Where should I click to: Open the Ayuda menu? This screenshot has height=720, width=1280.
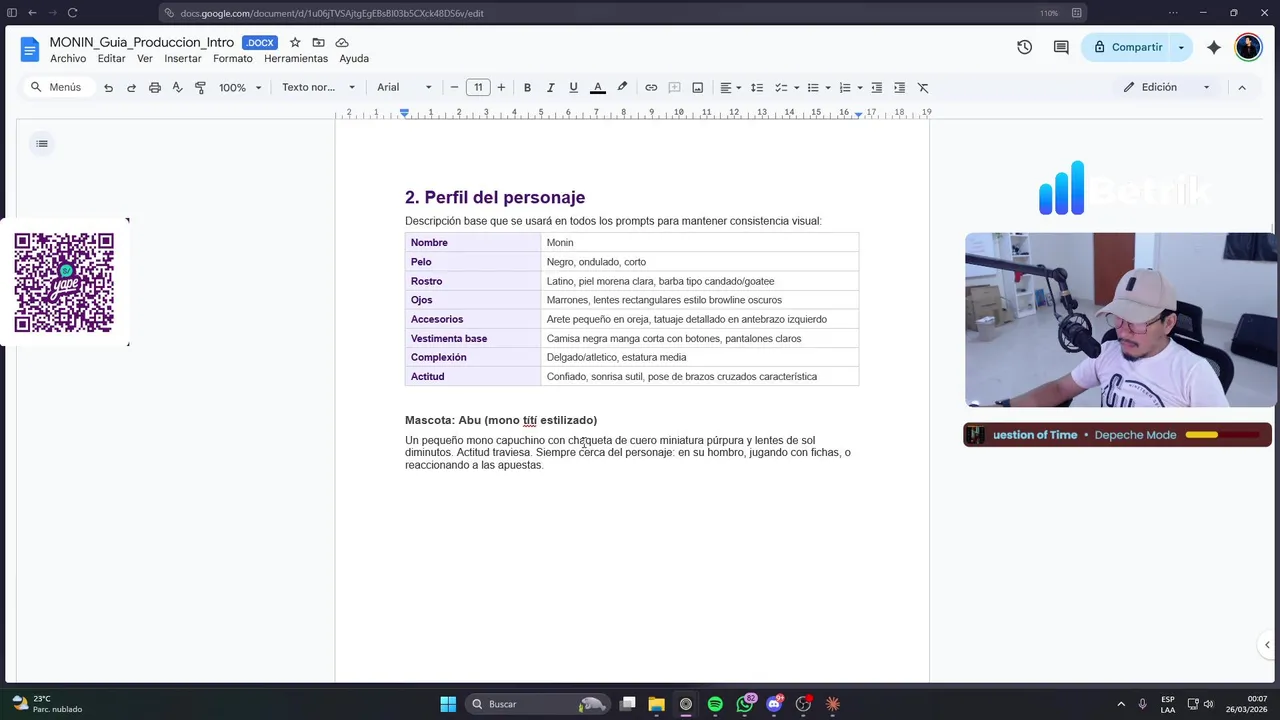[354, 59]
